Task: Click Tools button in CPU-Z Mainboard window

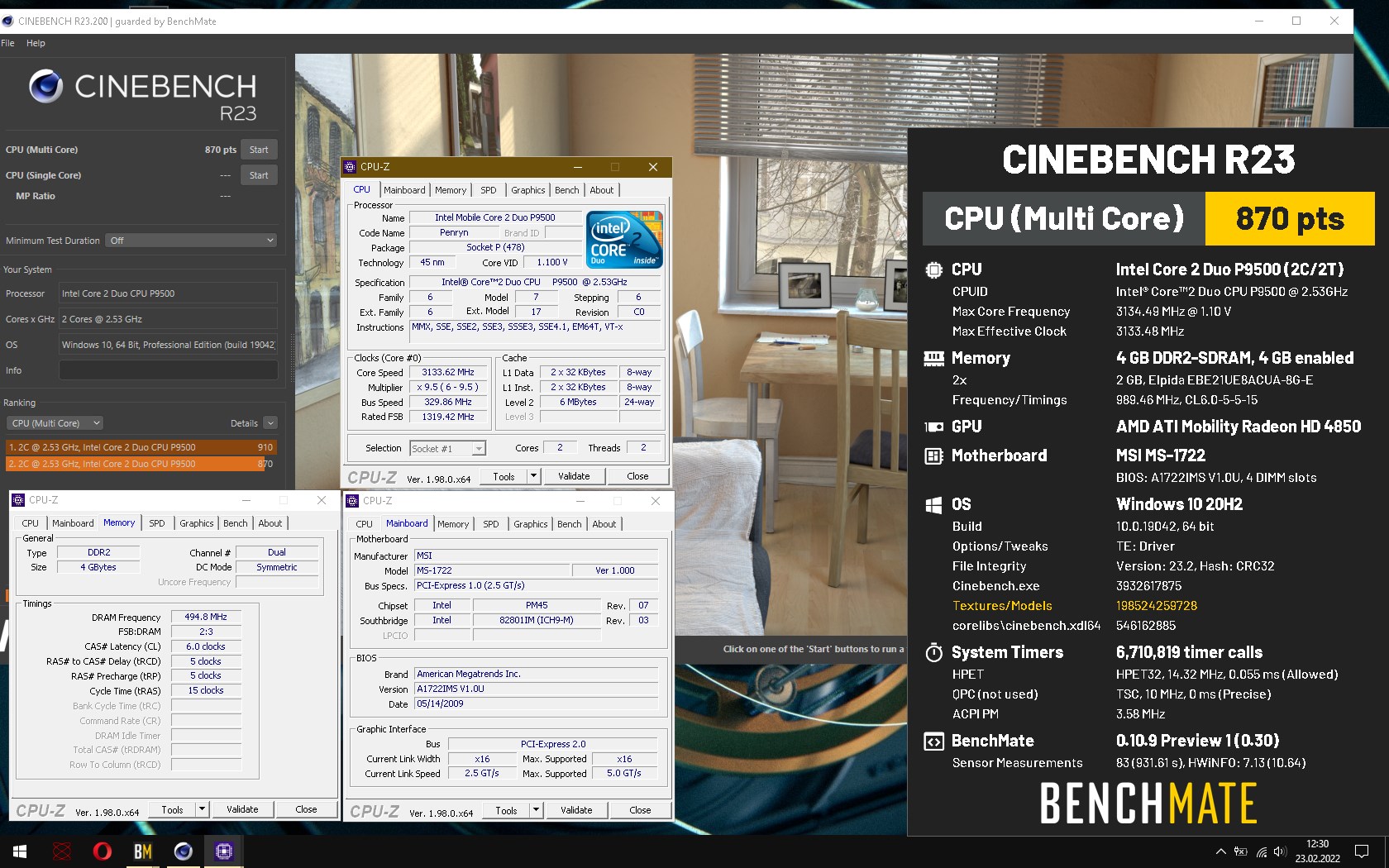Action: coord(506,810)
